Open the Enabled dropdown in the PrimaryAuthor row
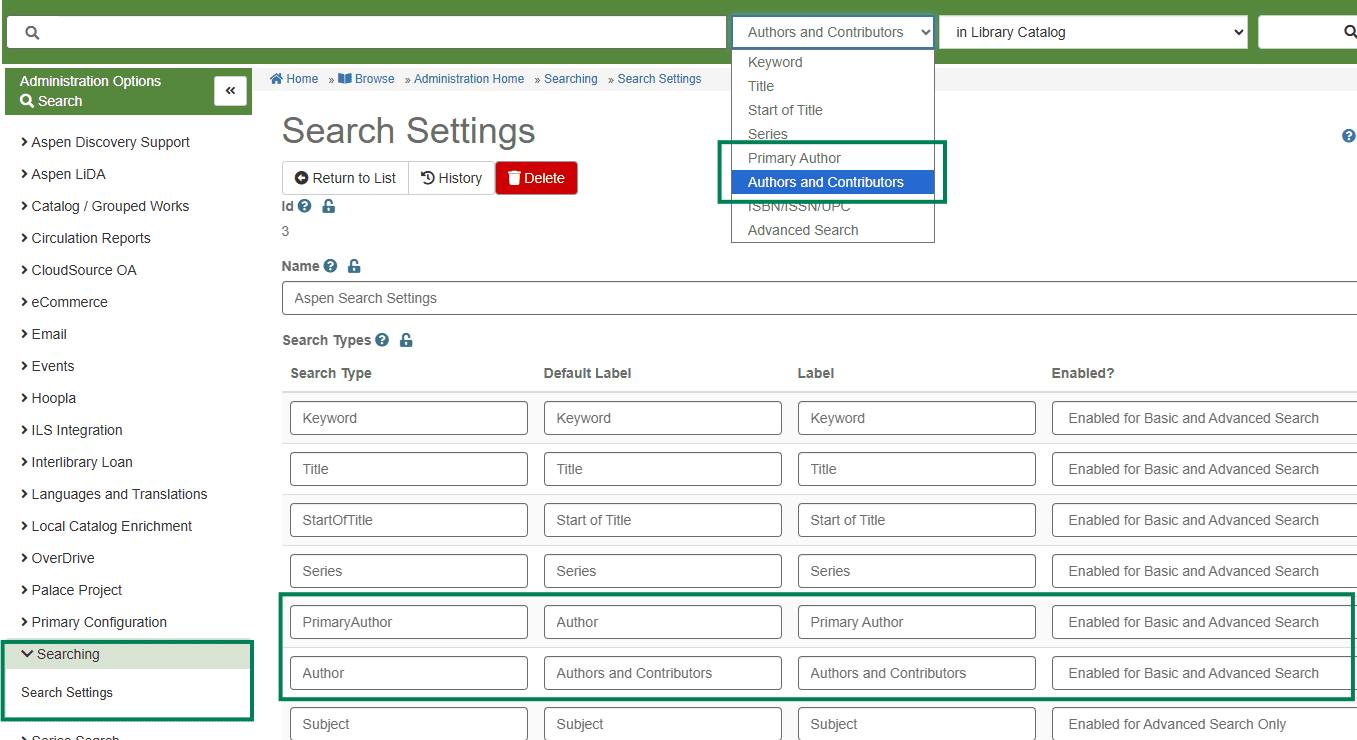Image resolution: width=1357 pixels, height=740 pixels. point(1204,622)
